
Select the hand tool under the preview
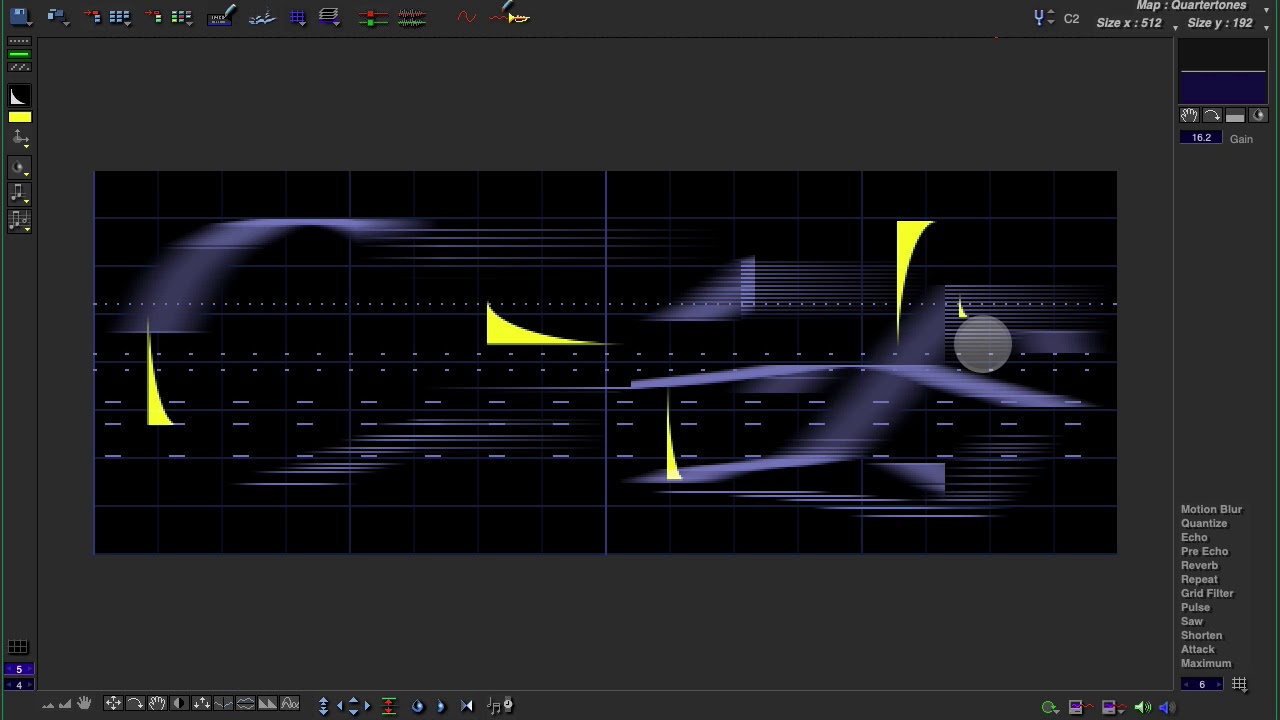(x=1189, y=116)
